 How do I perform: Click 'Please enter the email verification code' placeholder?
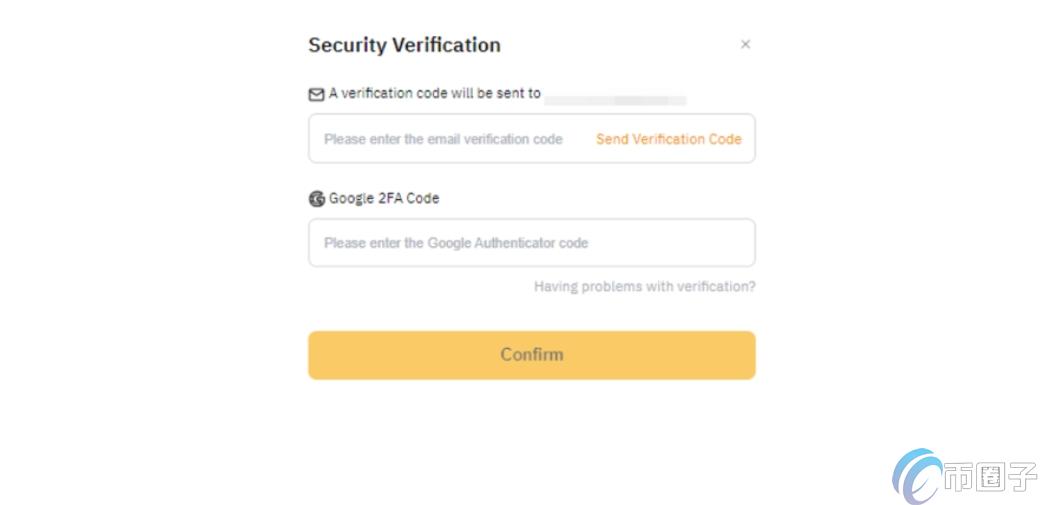click(x=443, y=139)
